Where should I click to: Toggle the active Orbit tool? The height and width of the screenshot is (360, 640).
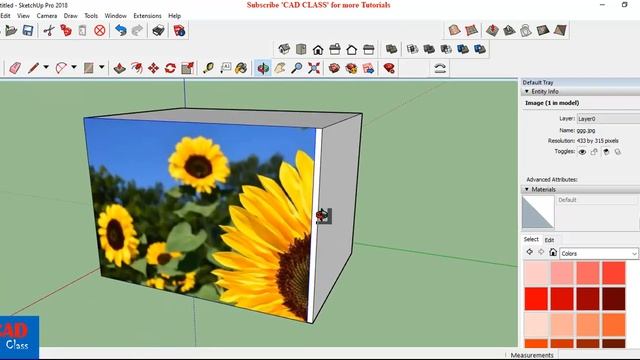tap(263, 68)
